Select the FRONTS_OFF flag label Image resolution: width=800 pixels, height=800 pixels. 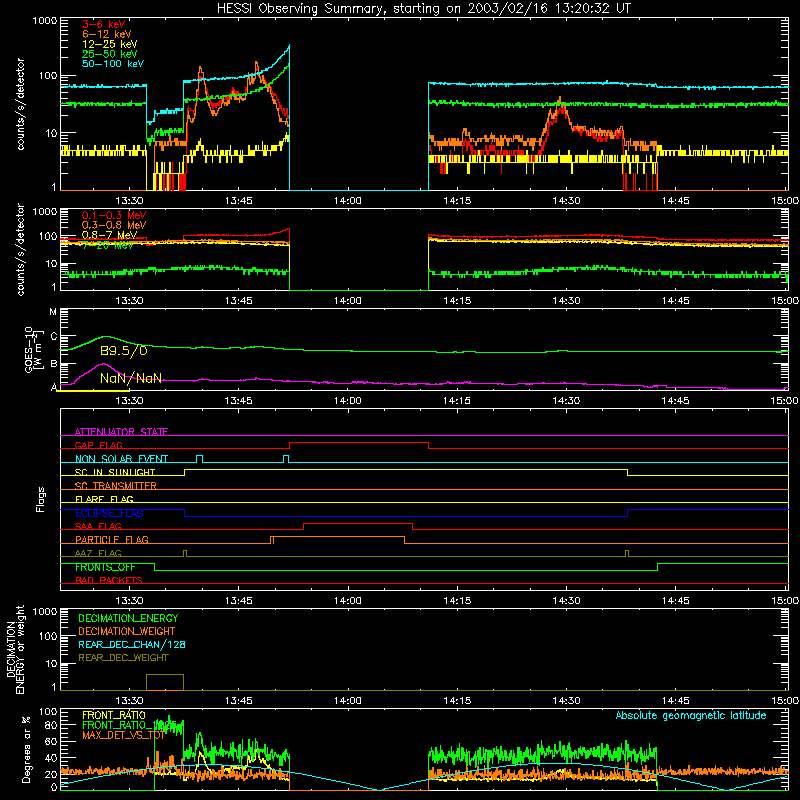click(105, 567)
